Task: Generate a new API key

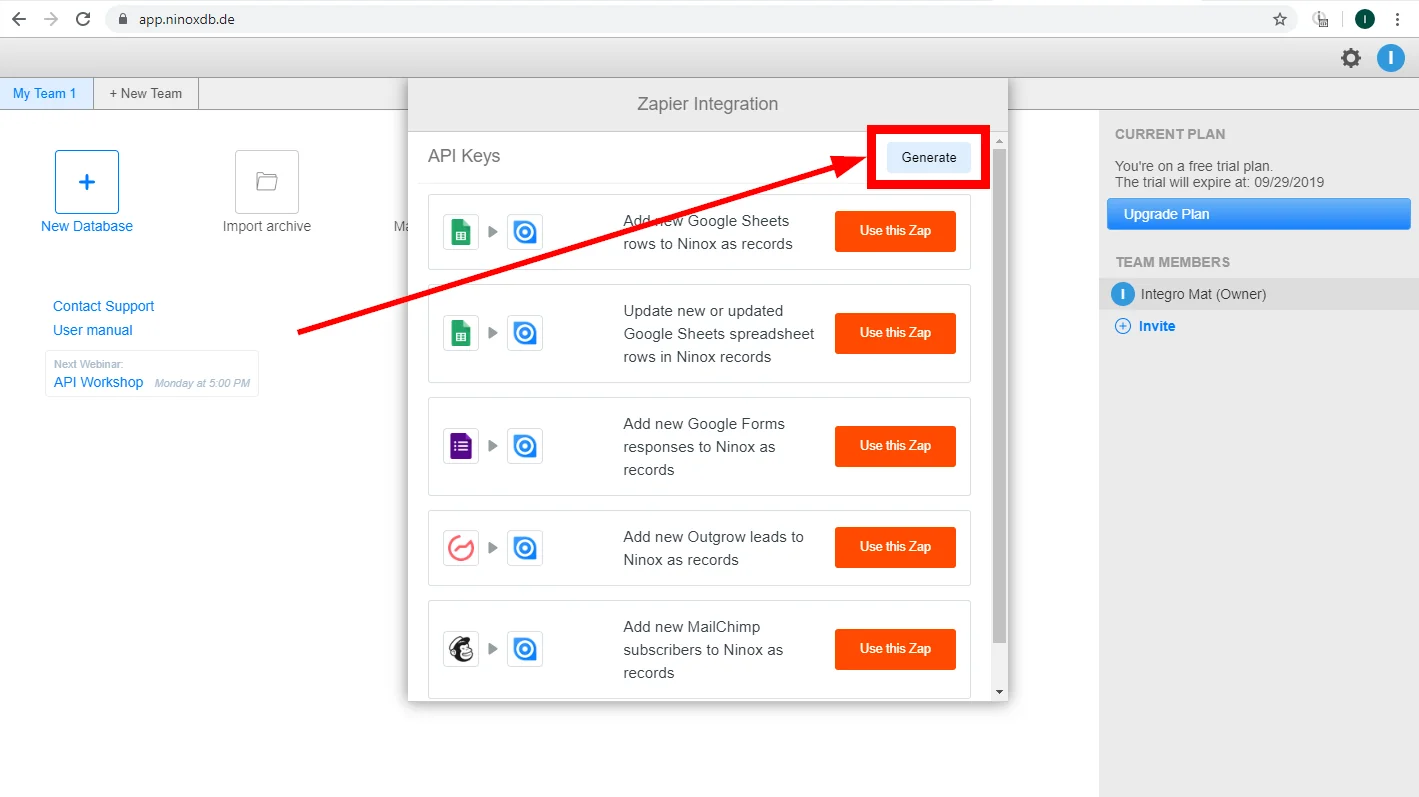Action: point(929,157)
